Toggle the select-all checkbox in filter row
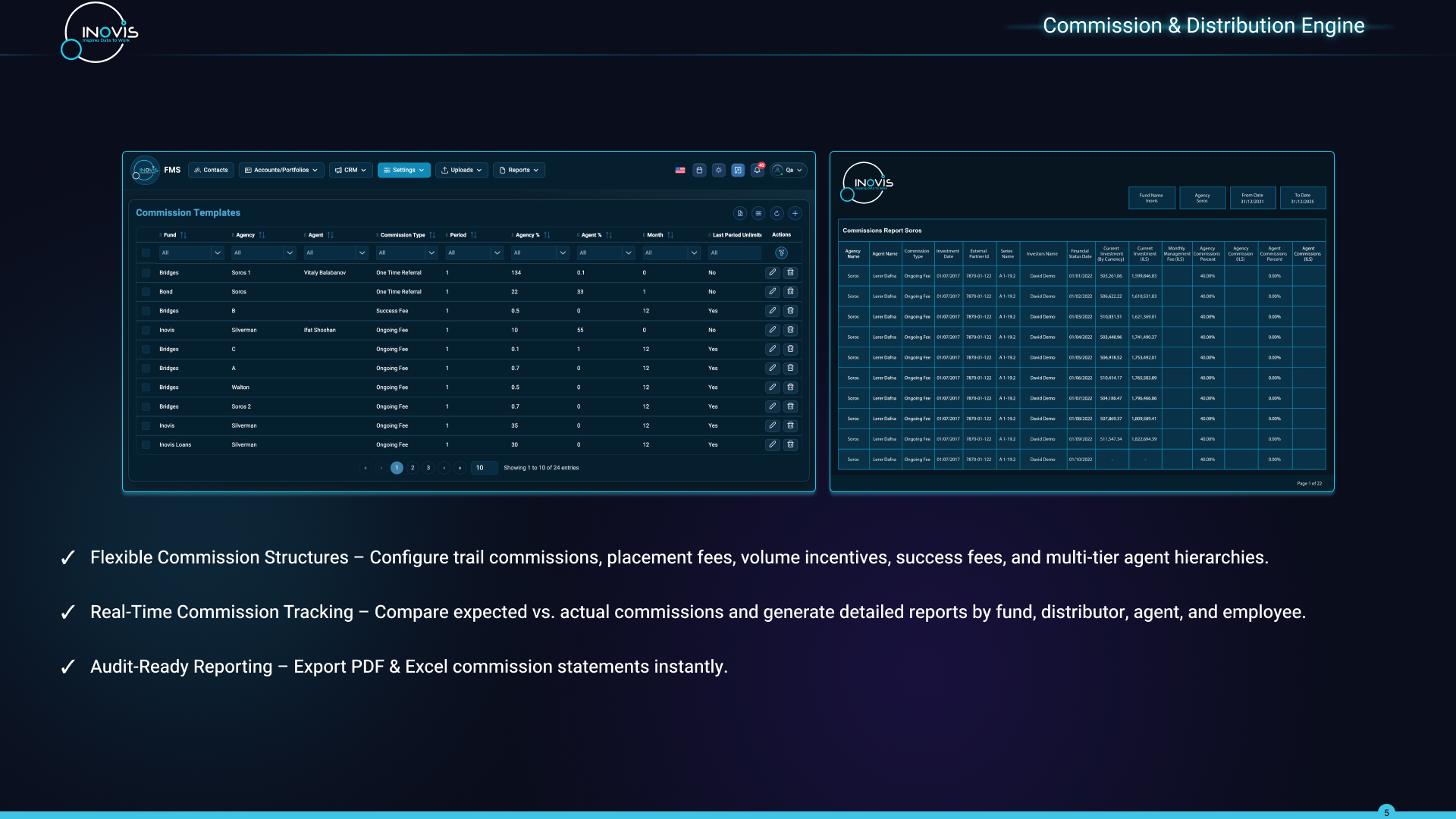 click(x=146, y=253)
